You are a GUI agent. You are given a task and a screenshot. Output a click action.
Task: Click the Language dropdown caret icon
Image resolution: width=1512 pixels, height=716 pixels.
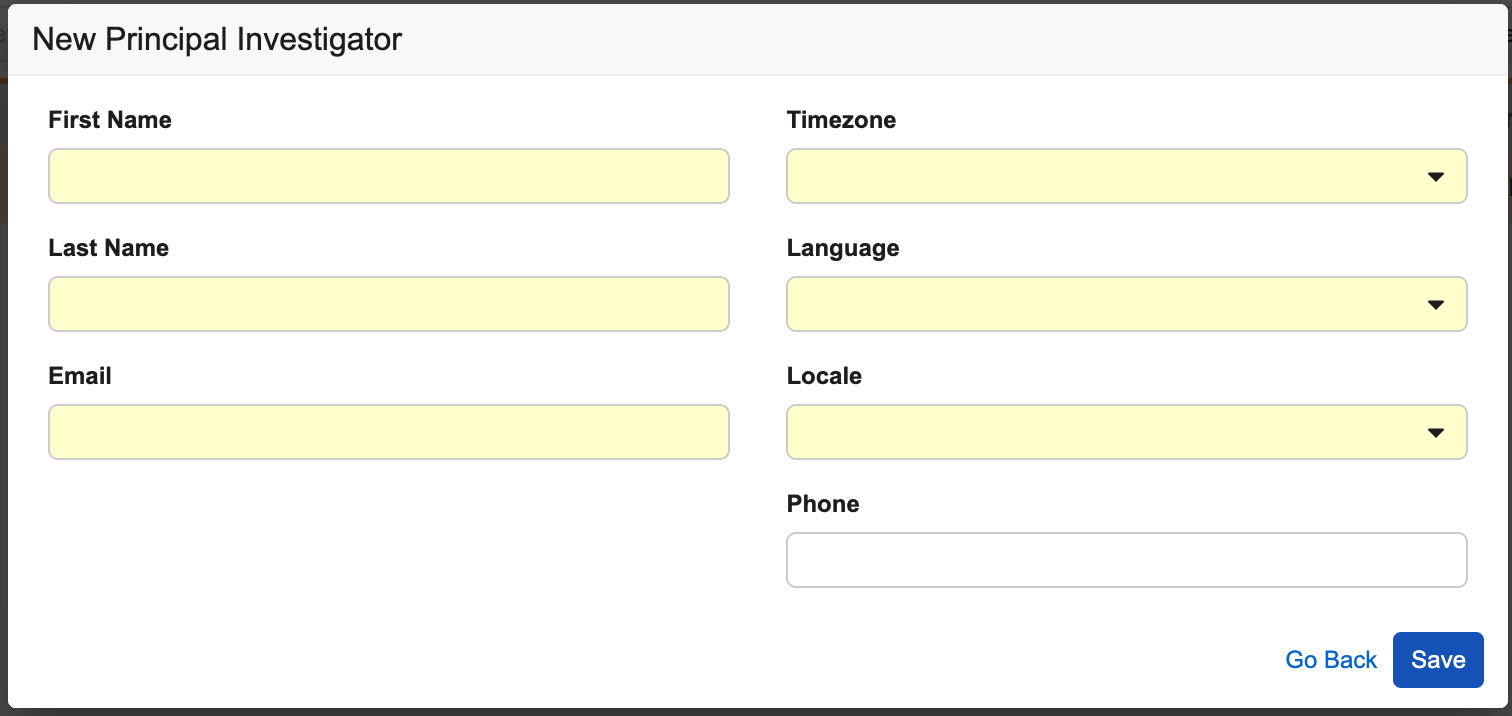coord(1436,305)
